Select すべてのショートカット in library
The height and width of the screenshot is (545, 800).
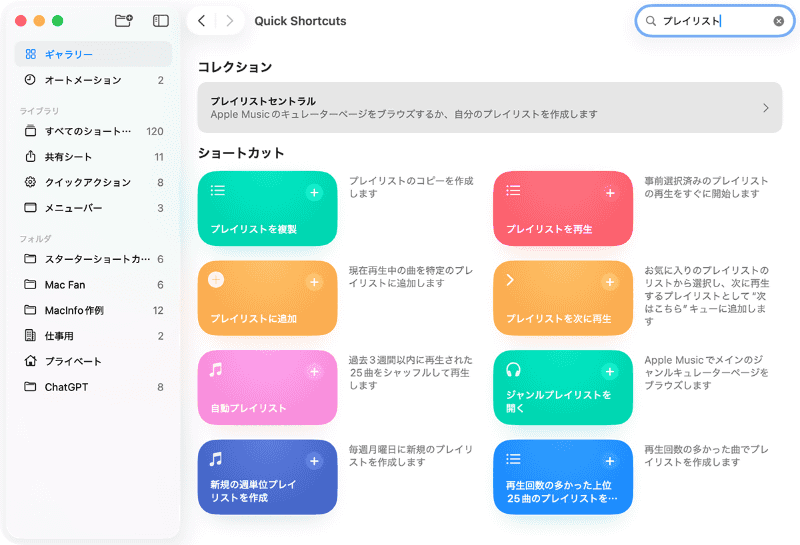tap(93, 131)
